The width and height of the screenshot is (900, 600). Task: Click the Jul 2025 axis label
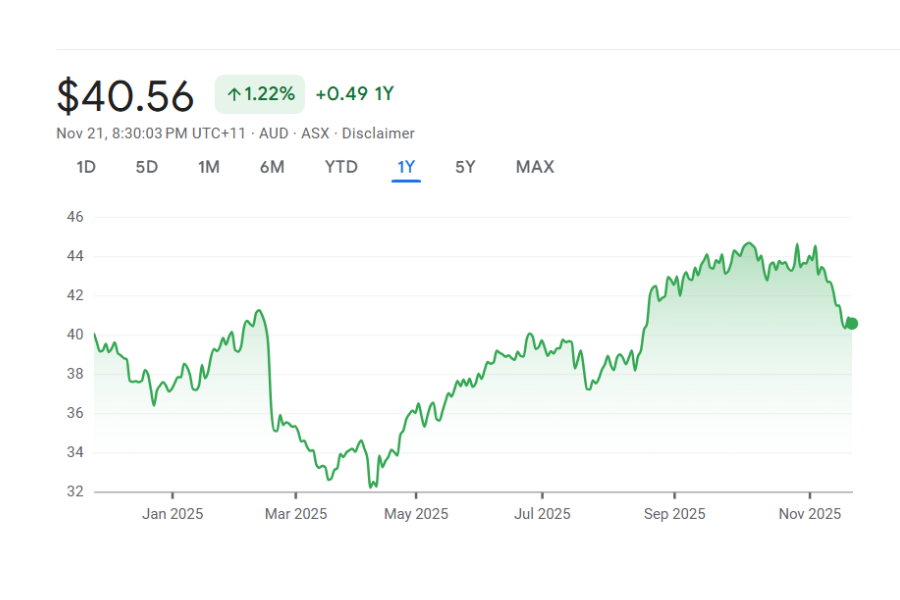coord(543,514)
